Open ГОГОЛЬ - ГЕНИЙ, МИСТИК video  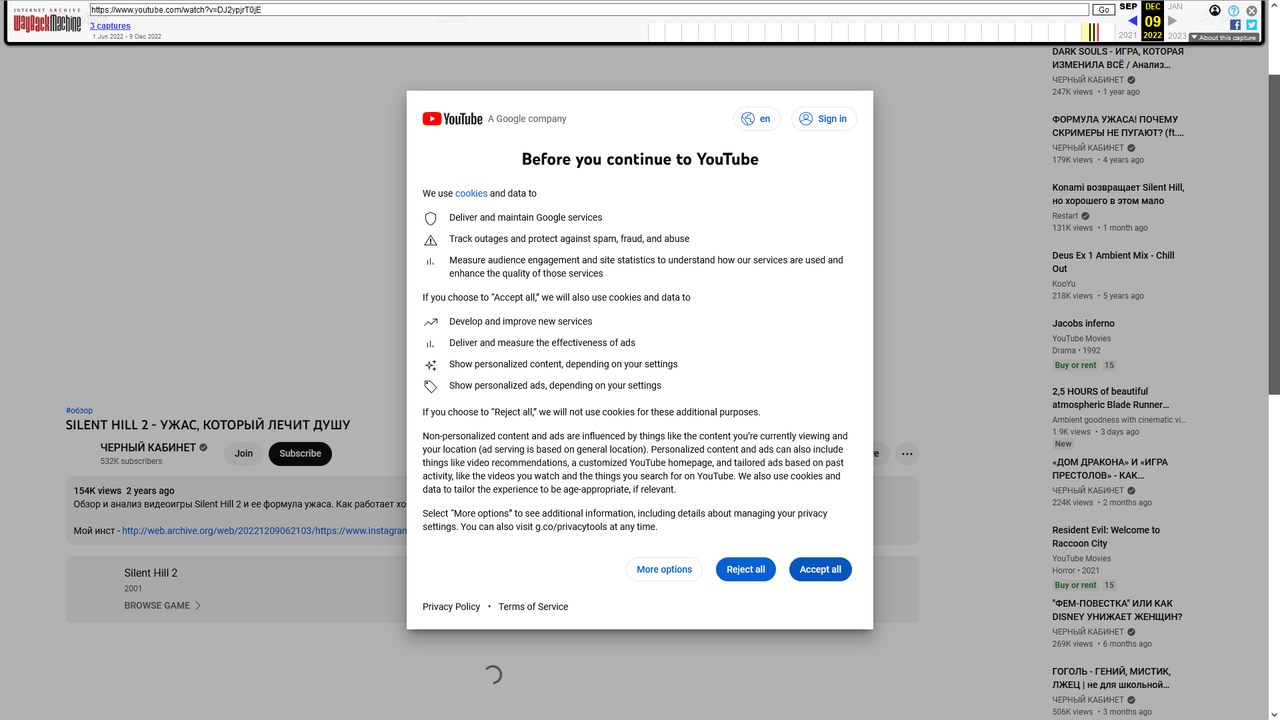pyautogui.click(x=1111, y=678)
